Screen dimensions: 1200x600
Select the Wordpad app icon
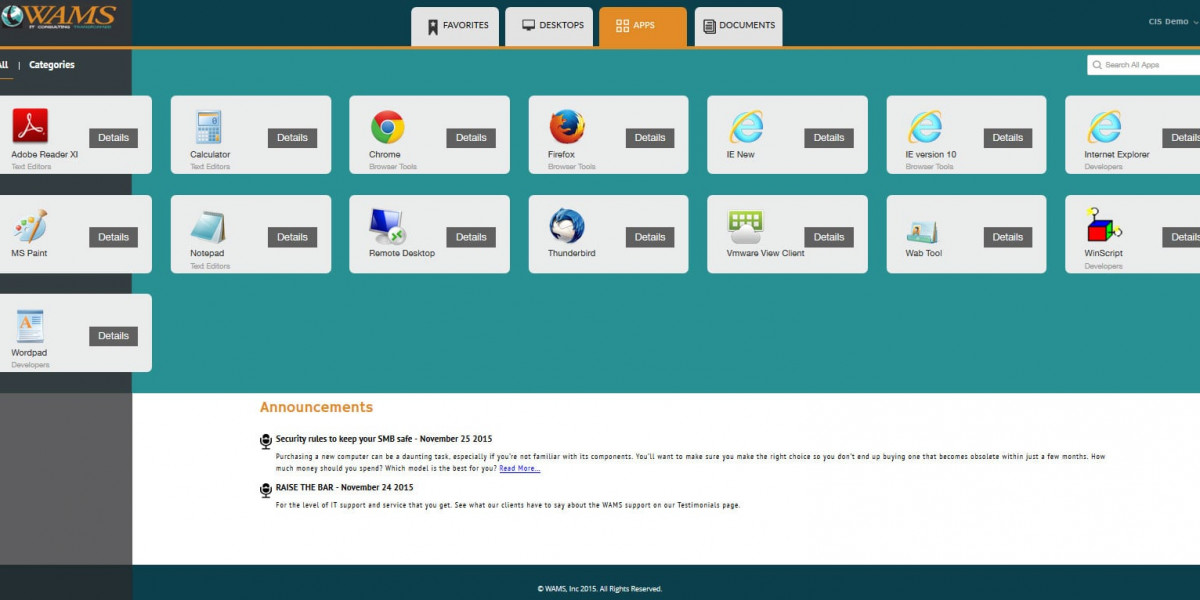tap(31, 325)
